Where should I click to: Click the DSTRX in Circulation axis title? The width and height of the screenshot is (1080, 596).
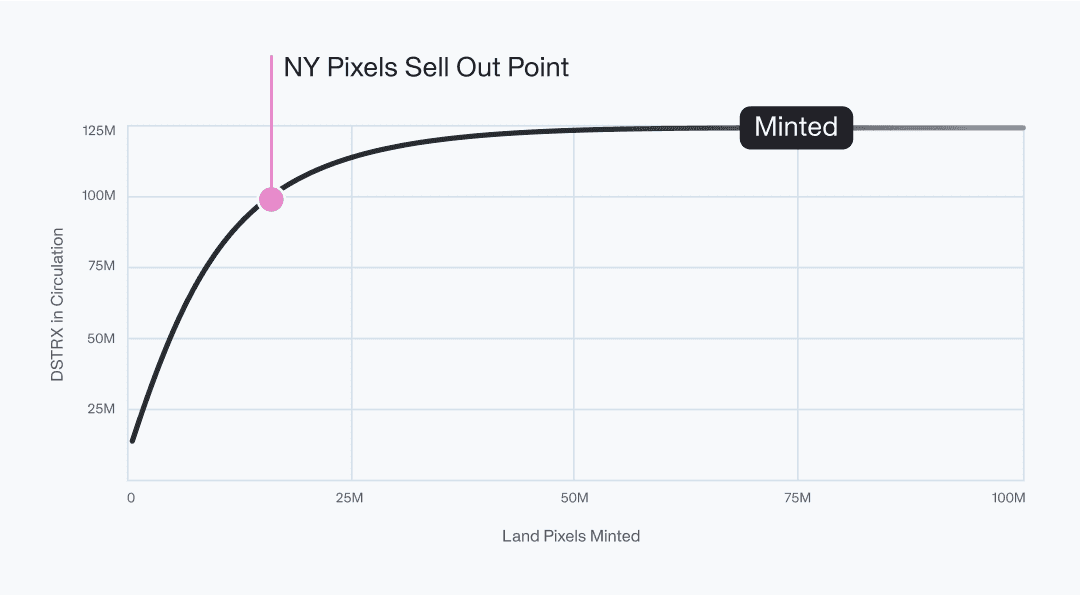pos(57,305)
